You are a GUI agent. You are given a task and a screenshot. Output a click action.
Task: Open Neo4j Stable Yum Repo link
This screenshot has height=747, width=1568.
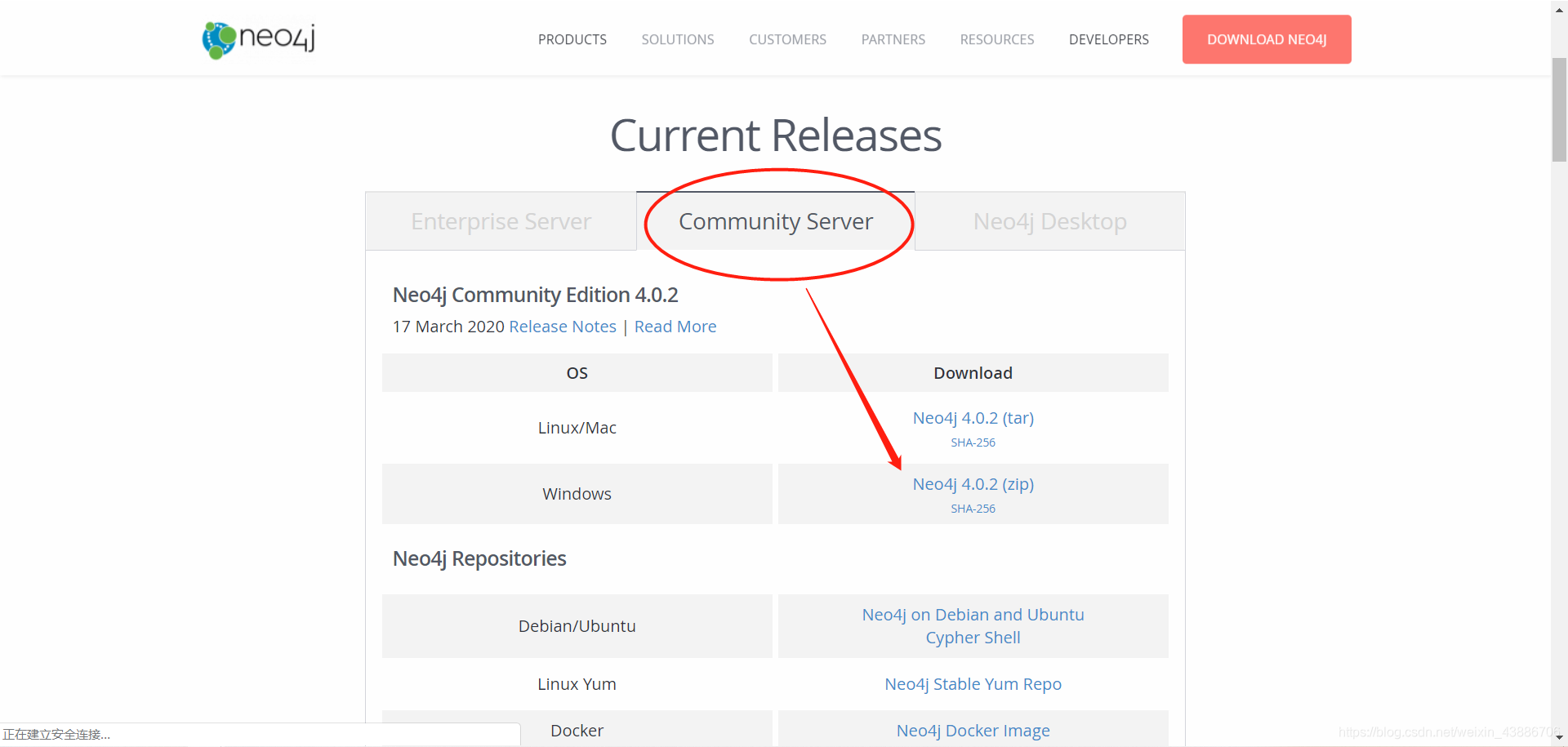[973, 684]
